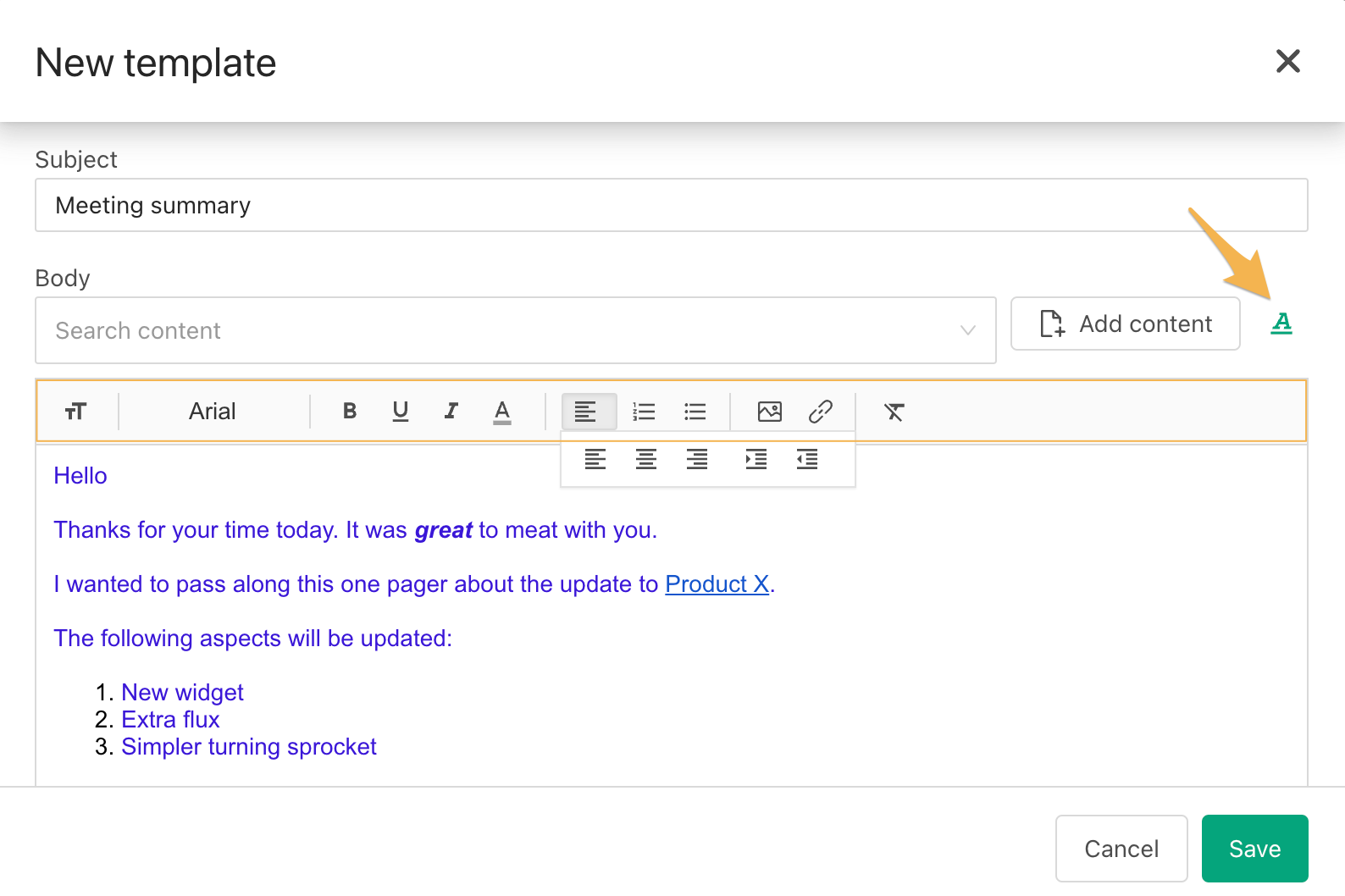Toggle bold formatting
1345x896 pixels.
tap(349, 412)
